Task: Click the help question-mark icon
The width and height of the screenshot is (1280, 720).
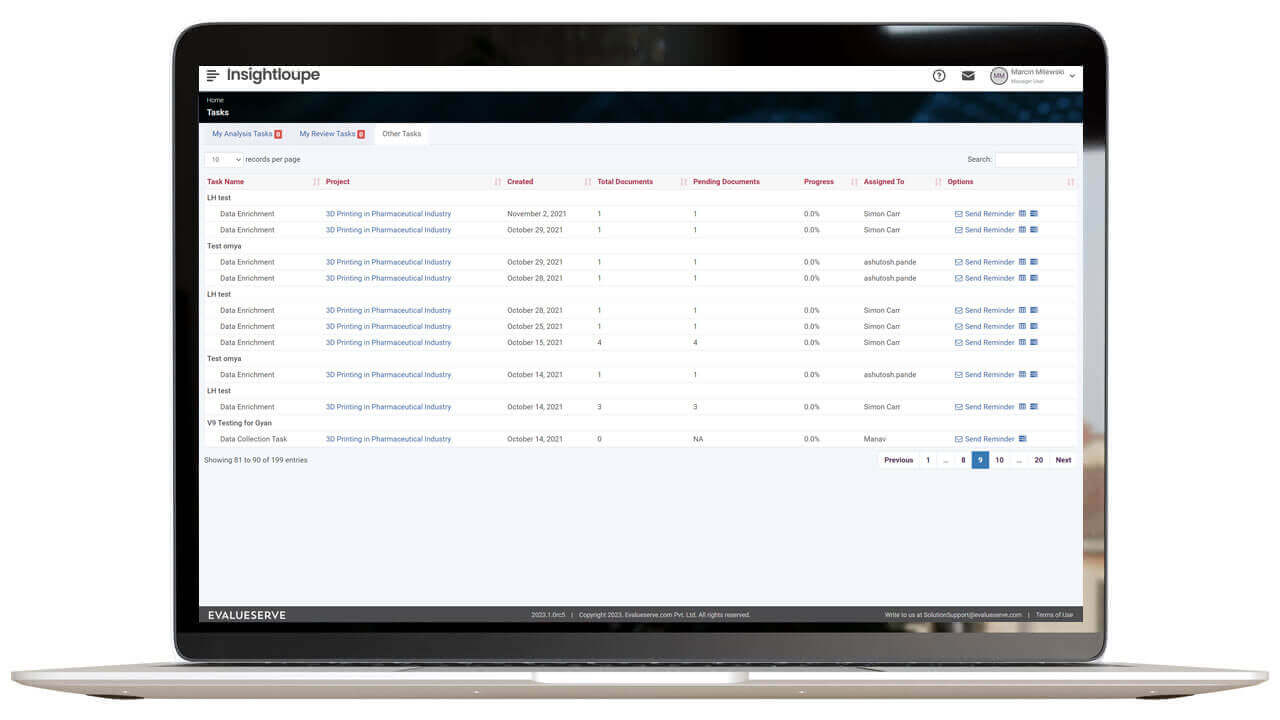Action: pos(938,75)
